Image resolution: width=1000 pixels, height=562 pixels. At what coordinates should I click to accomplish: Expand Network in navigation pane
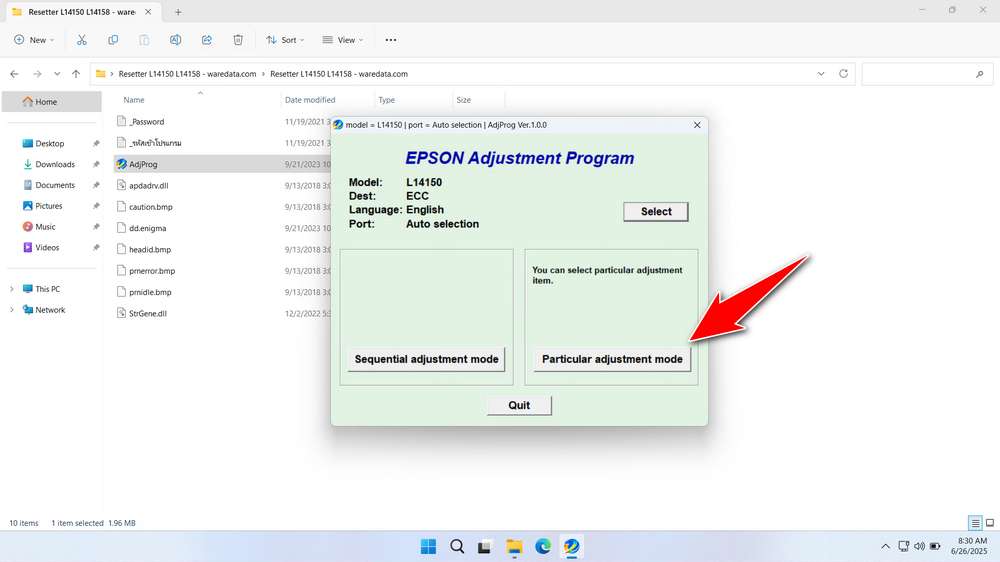click(x=11, y=310)
